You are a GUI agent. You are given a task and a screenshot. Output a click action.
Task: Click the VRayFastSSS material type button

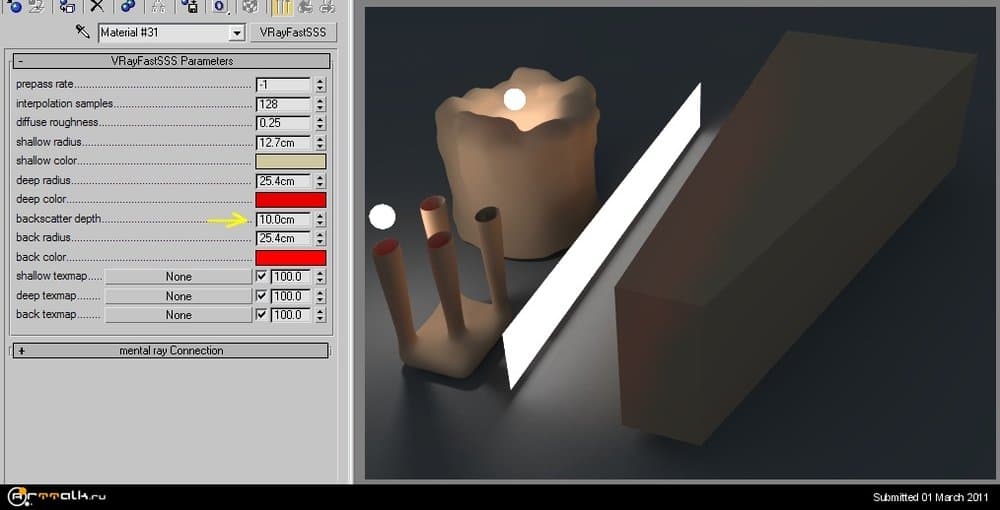click(x=293, y=33)
